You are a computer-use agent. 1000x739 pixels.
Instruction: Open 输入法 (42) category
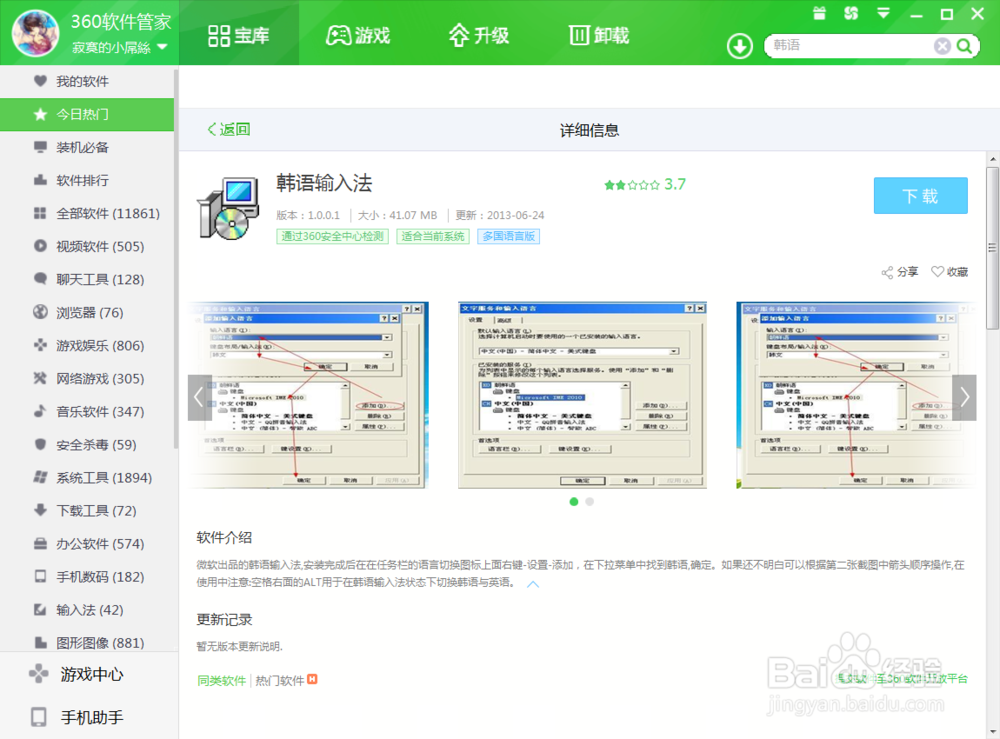(x=87, y=610)
